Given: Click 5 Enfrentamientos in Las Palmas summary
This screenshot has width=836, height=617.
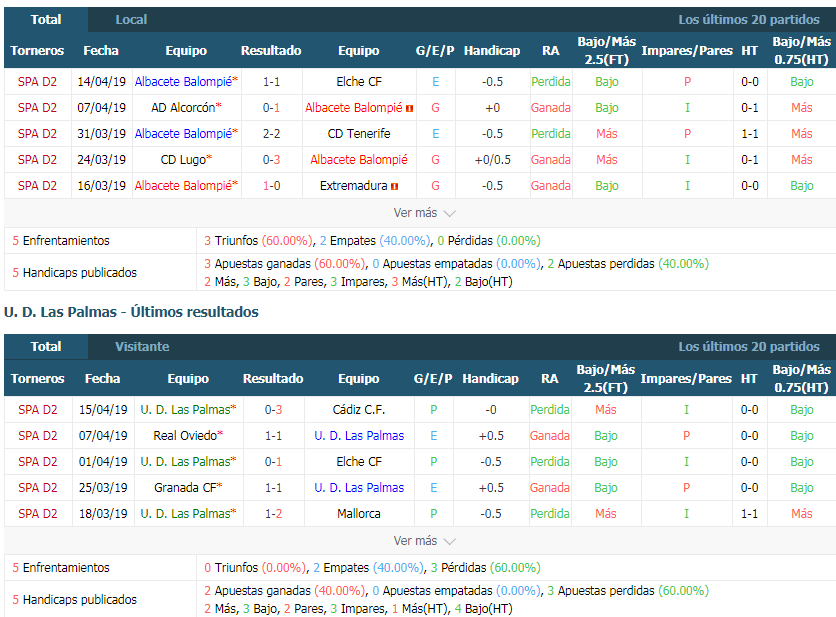Looking at the screenshot, I should (61, 567).
